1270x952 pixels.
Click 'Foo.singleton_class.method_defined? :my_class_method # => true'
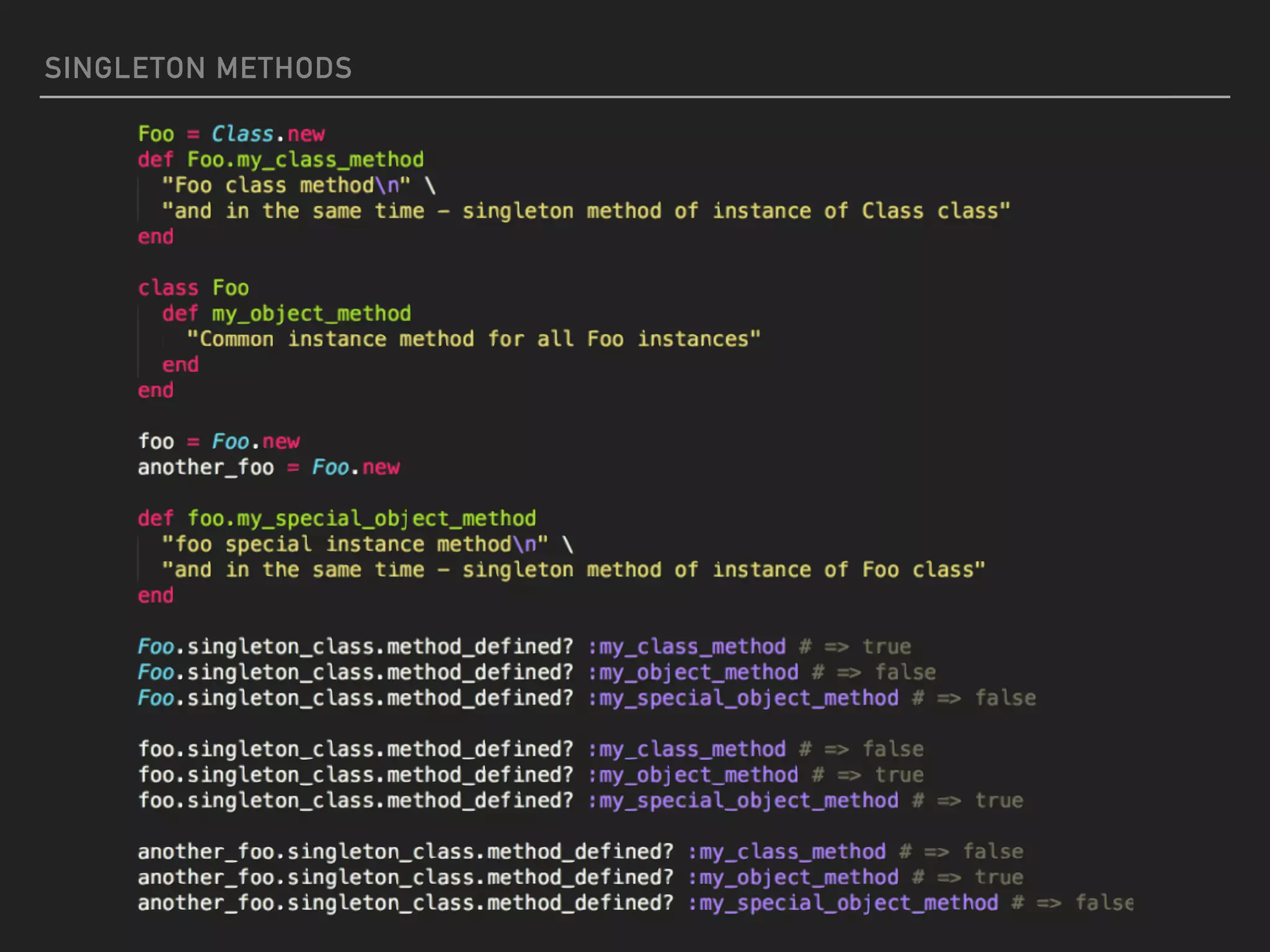coord(525,647)
